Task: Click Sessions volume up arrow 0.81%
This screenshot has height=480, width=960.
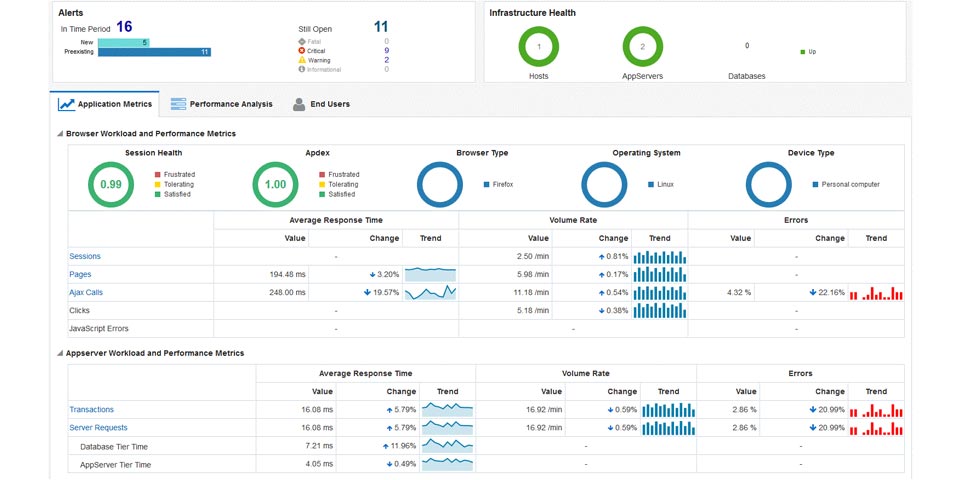Action: pyautogui.click(x=601, y=257)
